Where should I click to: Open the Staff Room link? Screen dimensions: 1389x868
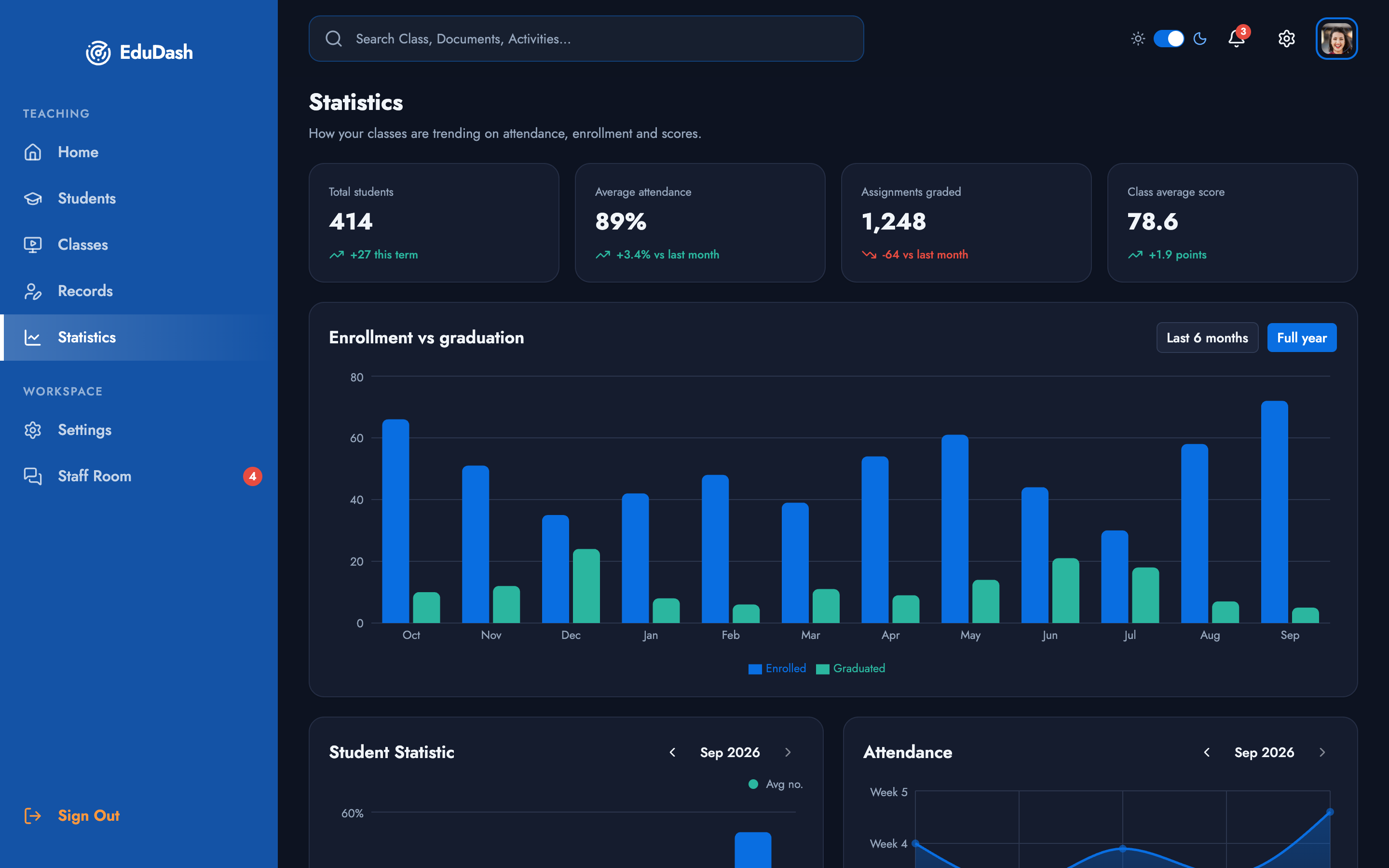139,476
